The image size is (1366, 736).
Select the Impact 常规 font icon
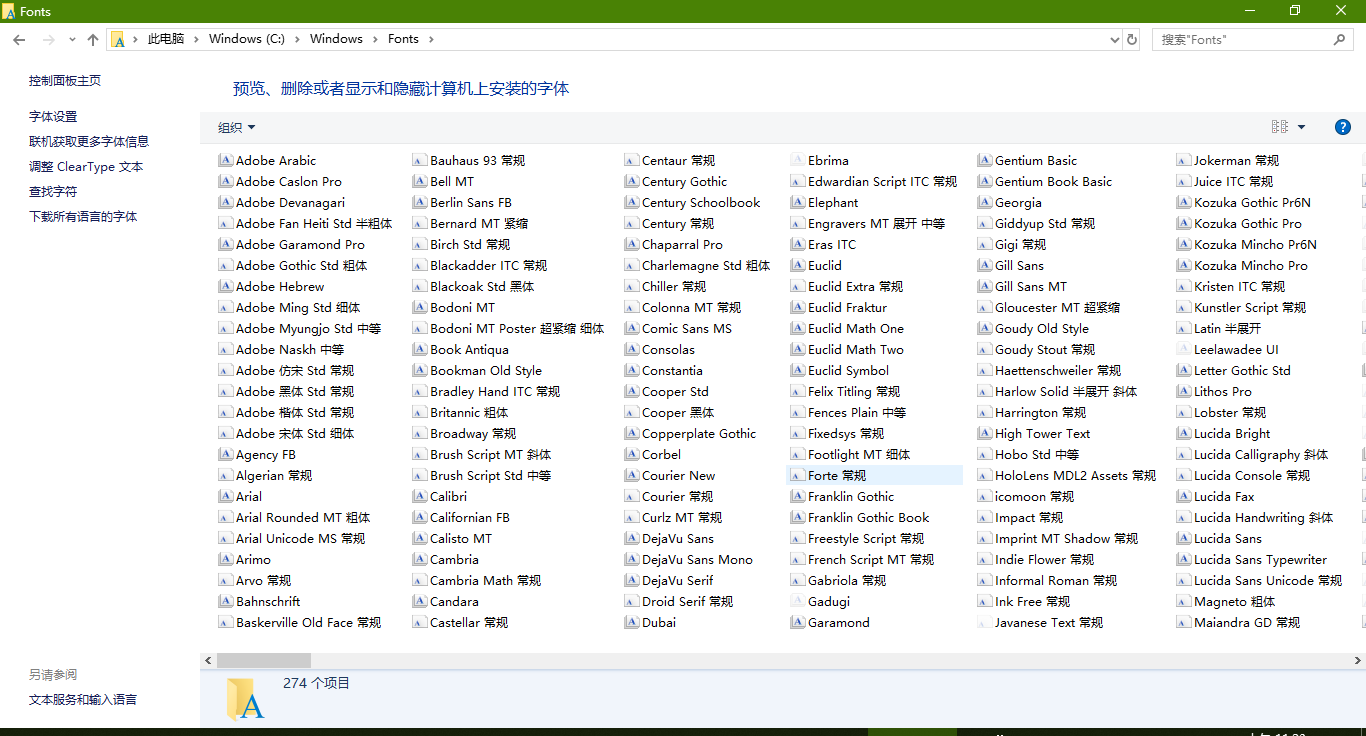point(985,517)
